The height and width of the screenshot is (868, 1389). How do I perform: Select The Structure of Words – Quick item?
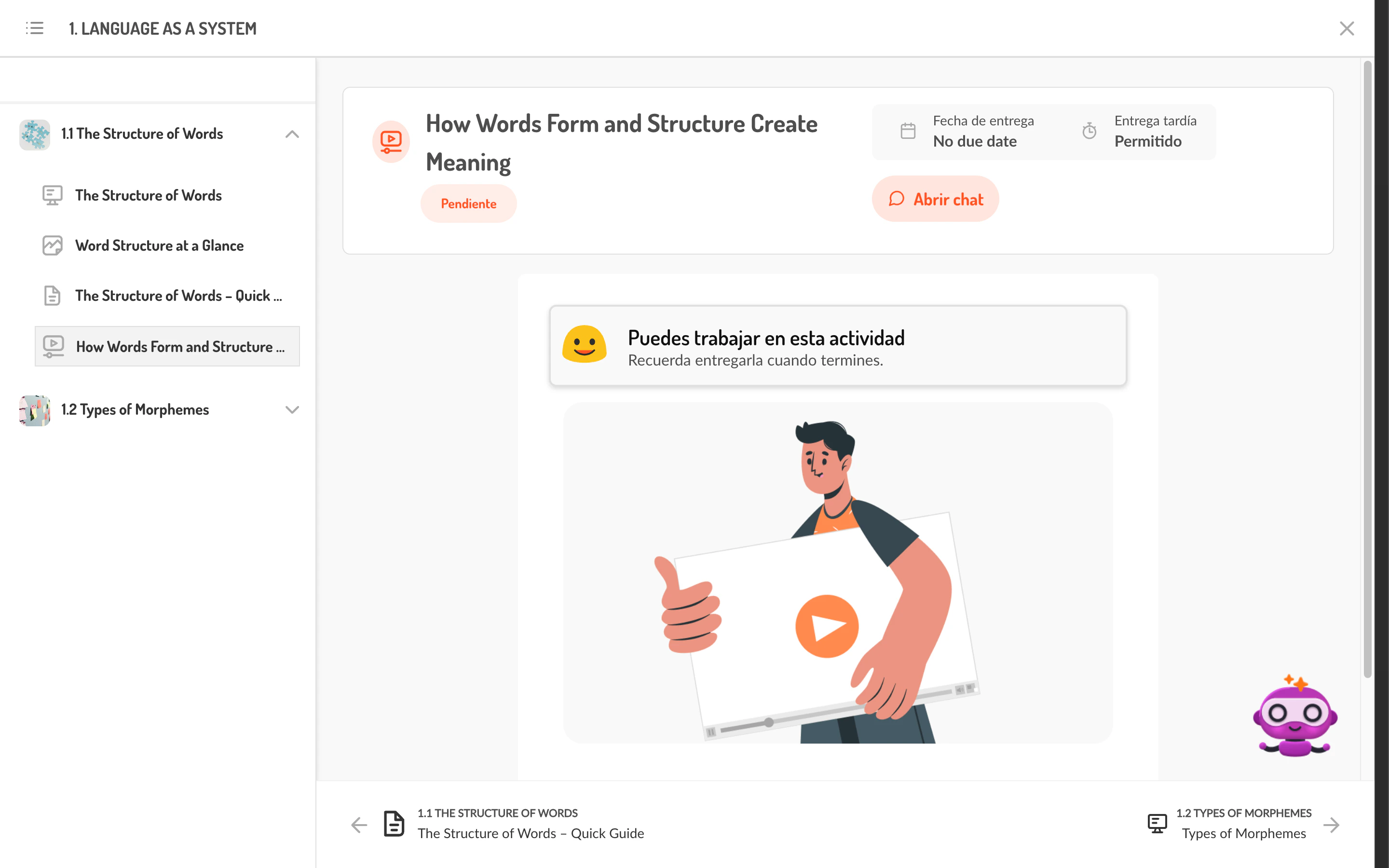tap(178, 296)
